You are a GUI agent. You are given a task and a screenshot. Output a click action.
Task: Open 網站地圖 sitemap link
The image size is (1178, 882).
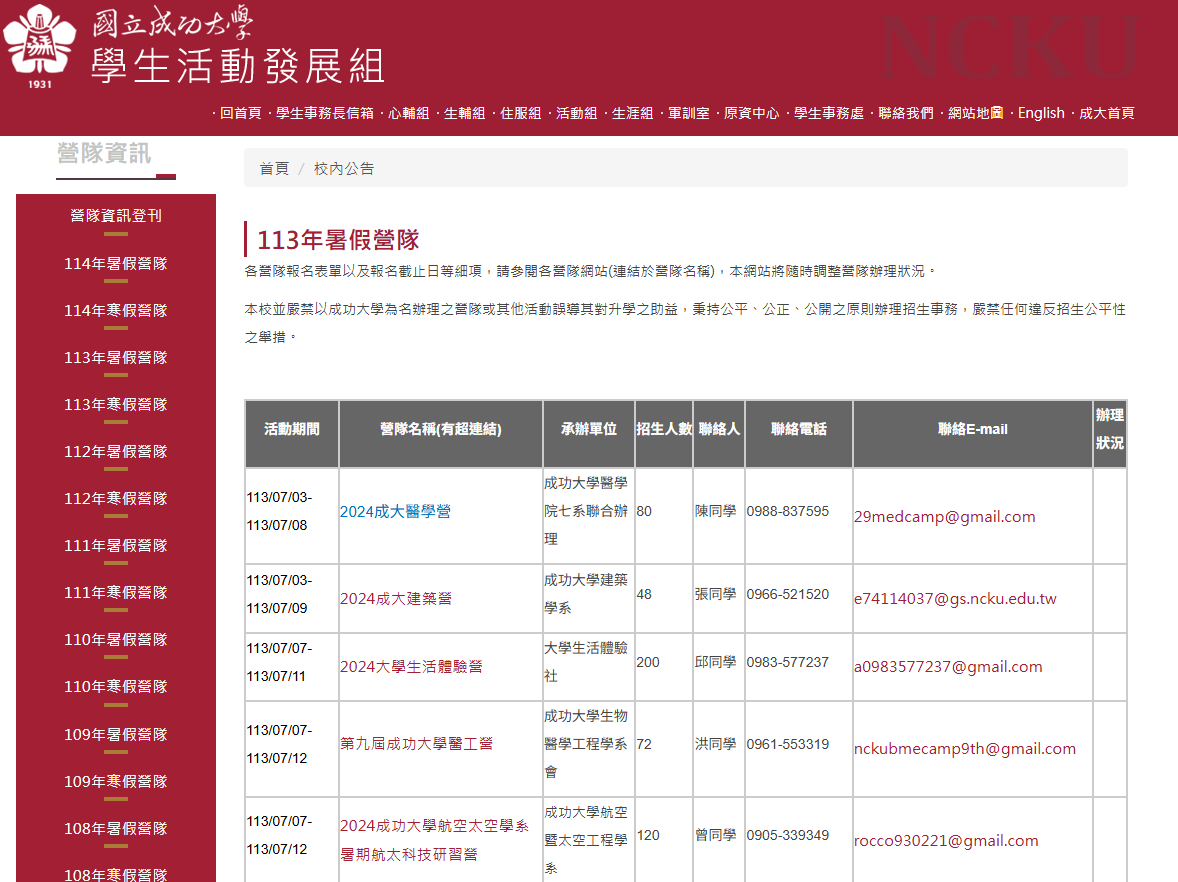click(975, 113)
